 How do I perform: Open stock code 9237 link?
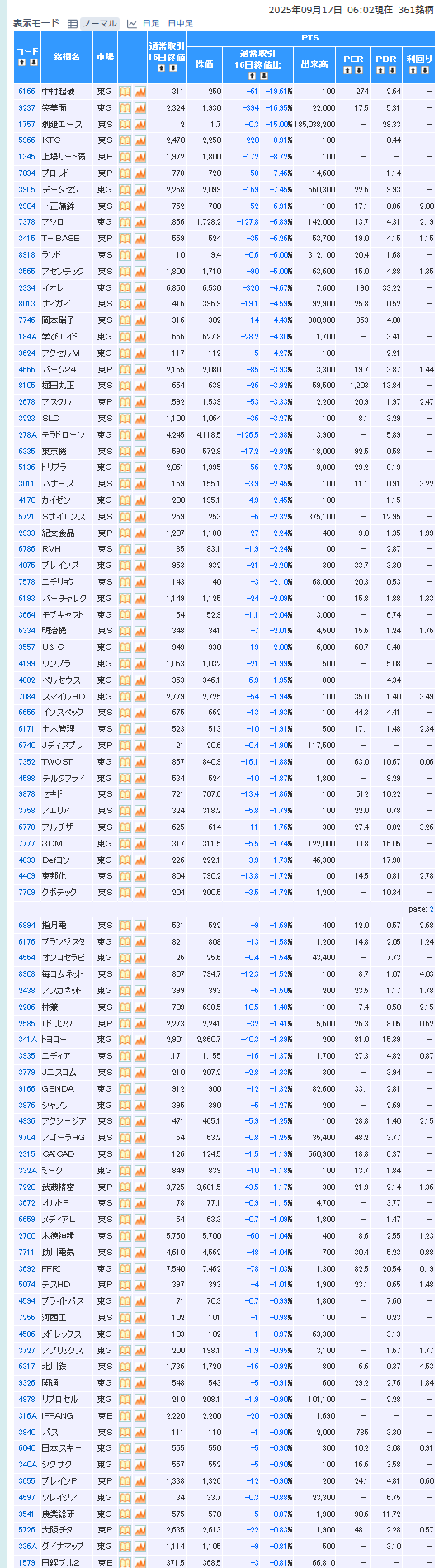27,108
